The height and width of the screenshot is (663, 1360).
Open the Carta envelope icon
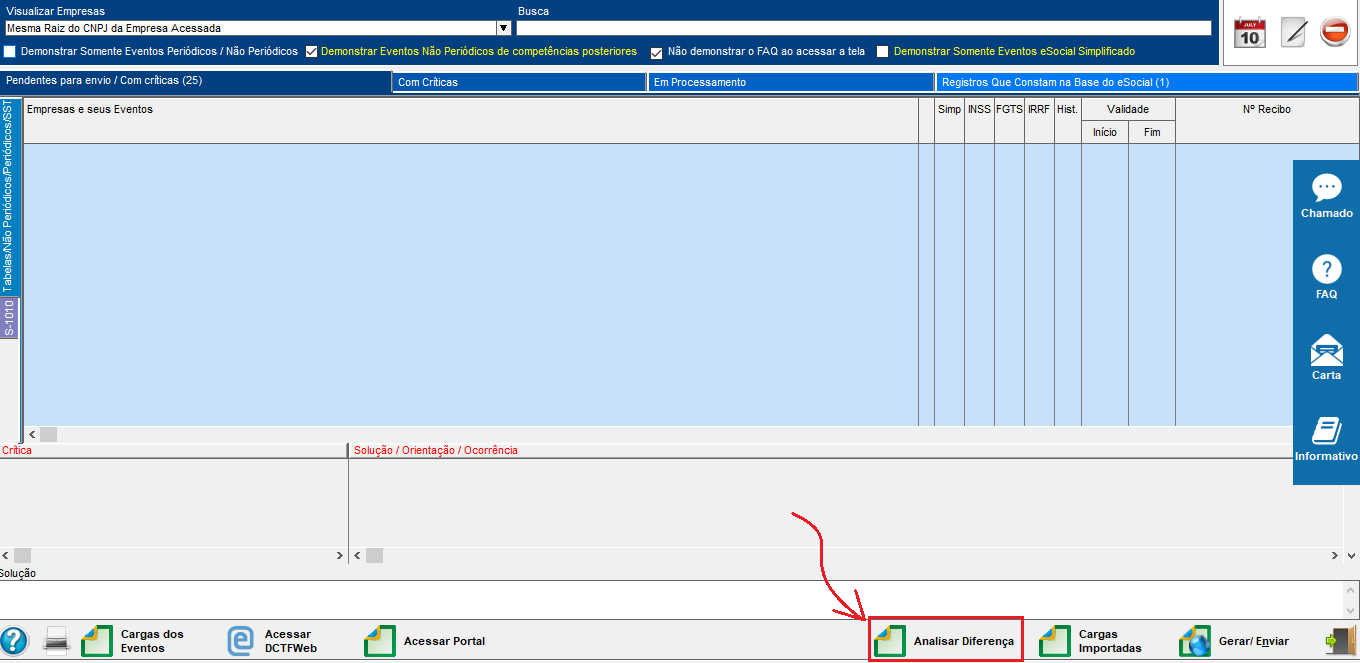click(1326, 358)
